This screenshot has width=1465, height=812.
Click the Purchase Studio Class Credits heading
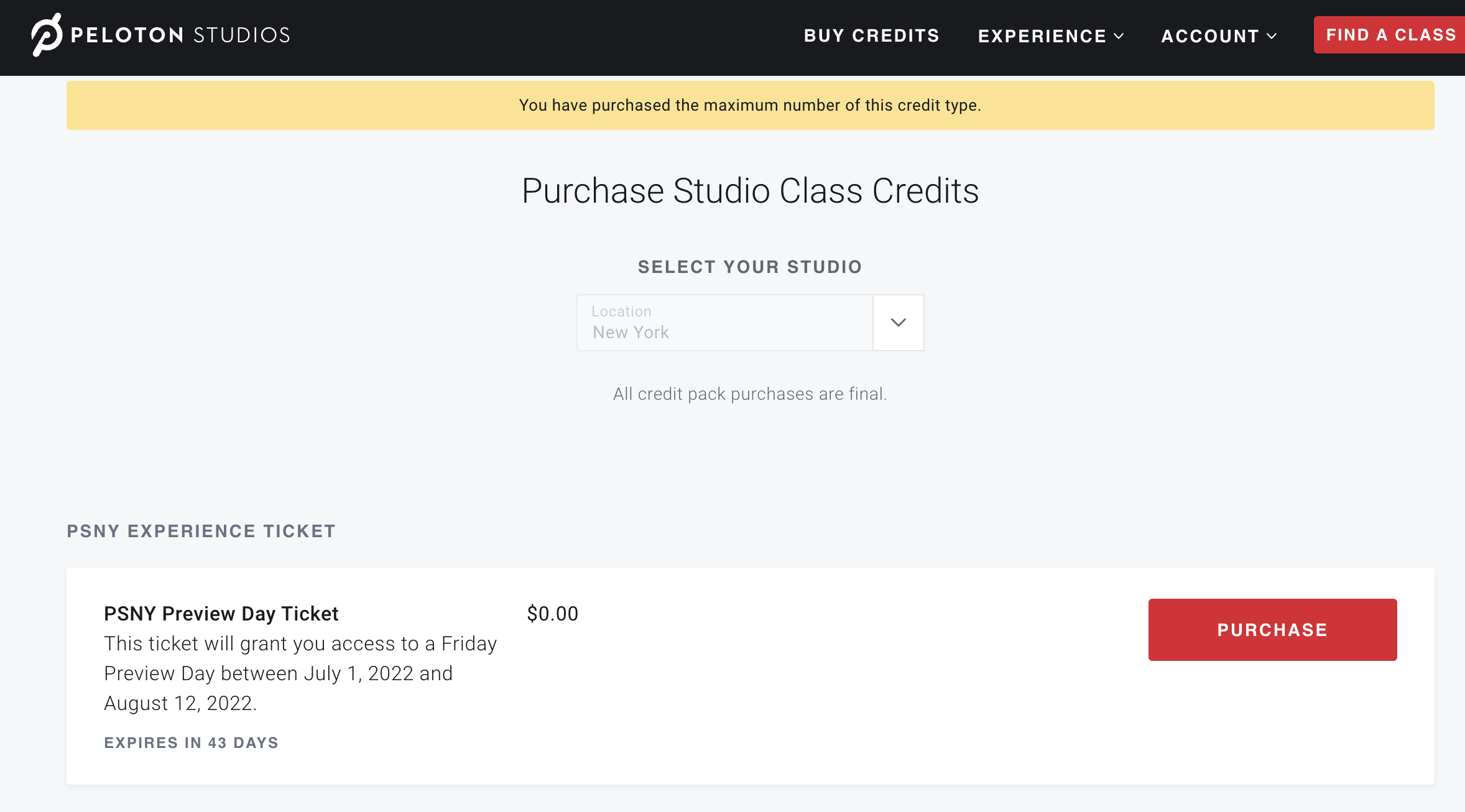pyautogui.click(x=750, y=191)
